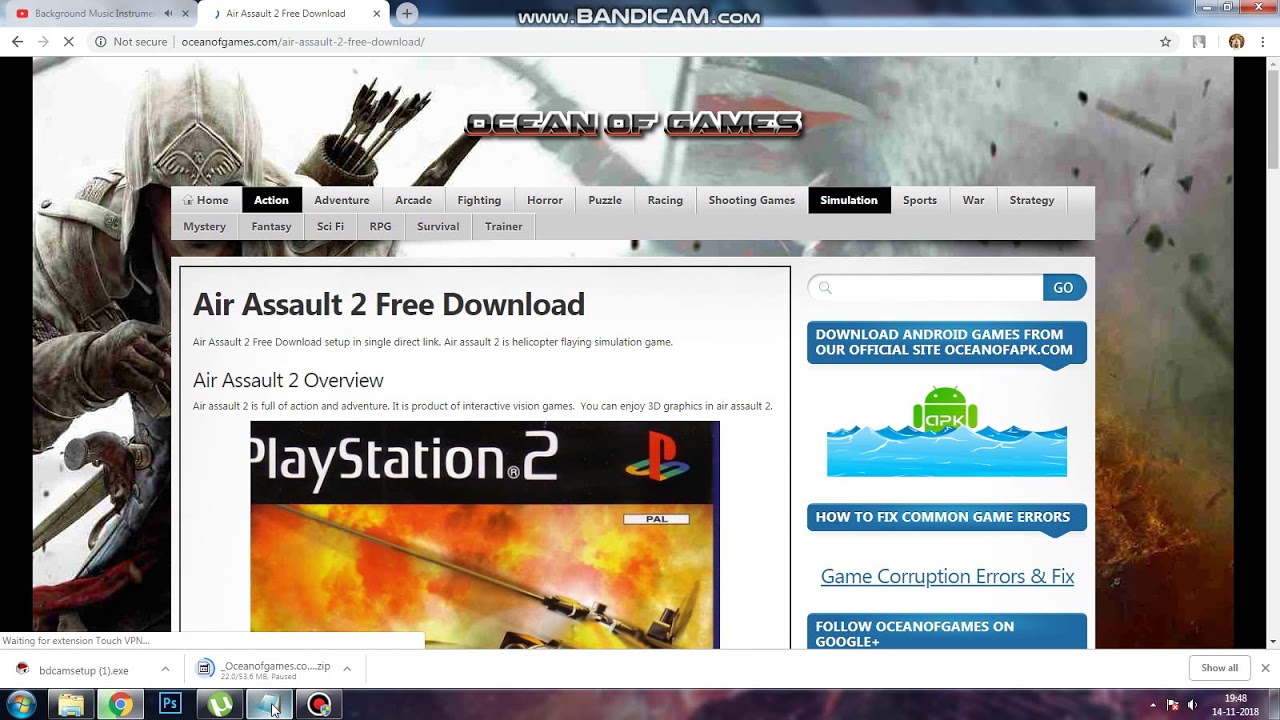
Task: Open Game Corruption Errors & Fix link
Action: tap(947, 576)
